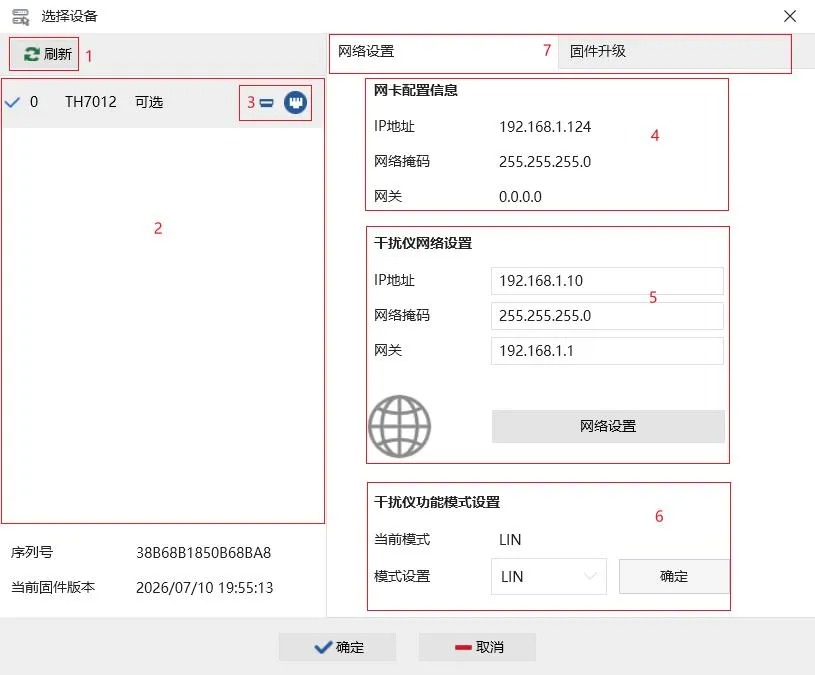Image resolution: width=815 pixels, height=675 pixels.
Task: Select device name TH7012 in list
Action: pyautogui.click(x=90, y=102)
